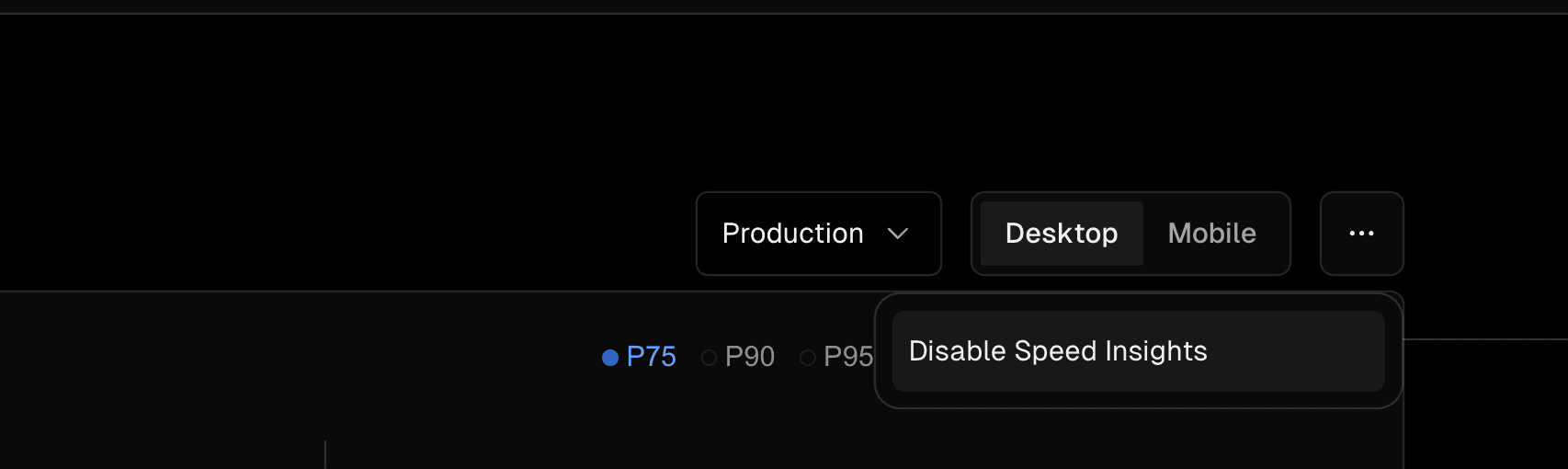Viewport: 1568px width, 469px height.
Task: Collapse the ellipsis overflow menu
Action: coord(1361,234)
